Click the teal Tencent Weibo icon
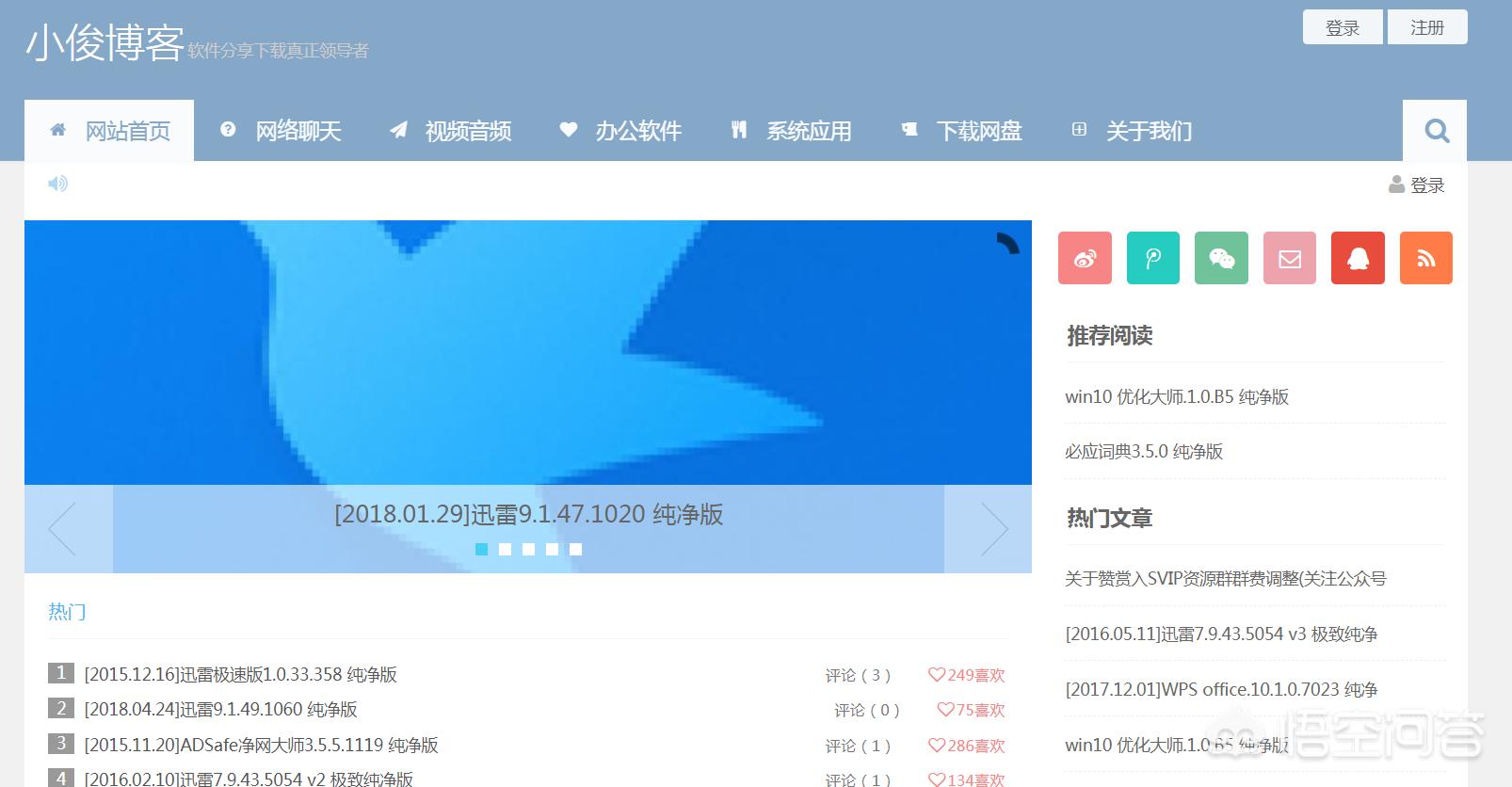The width and height of the screenshot is (1512, 787). (x=1153, y=258)
